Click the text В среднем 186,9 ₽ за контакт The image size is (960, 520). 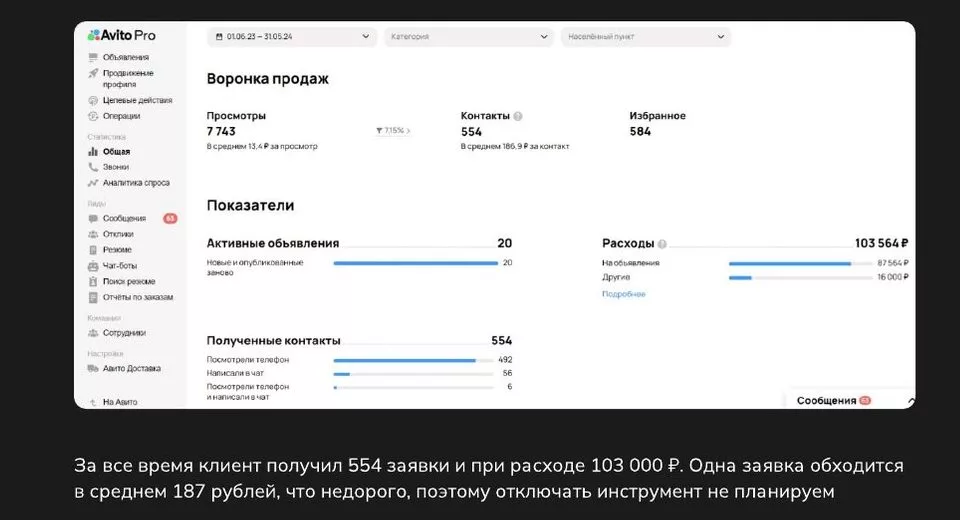515,146
